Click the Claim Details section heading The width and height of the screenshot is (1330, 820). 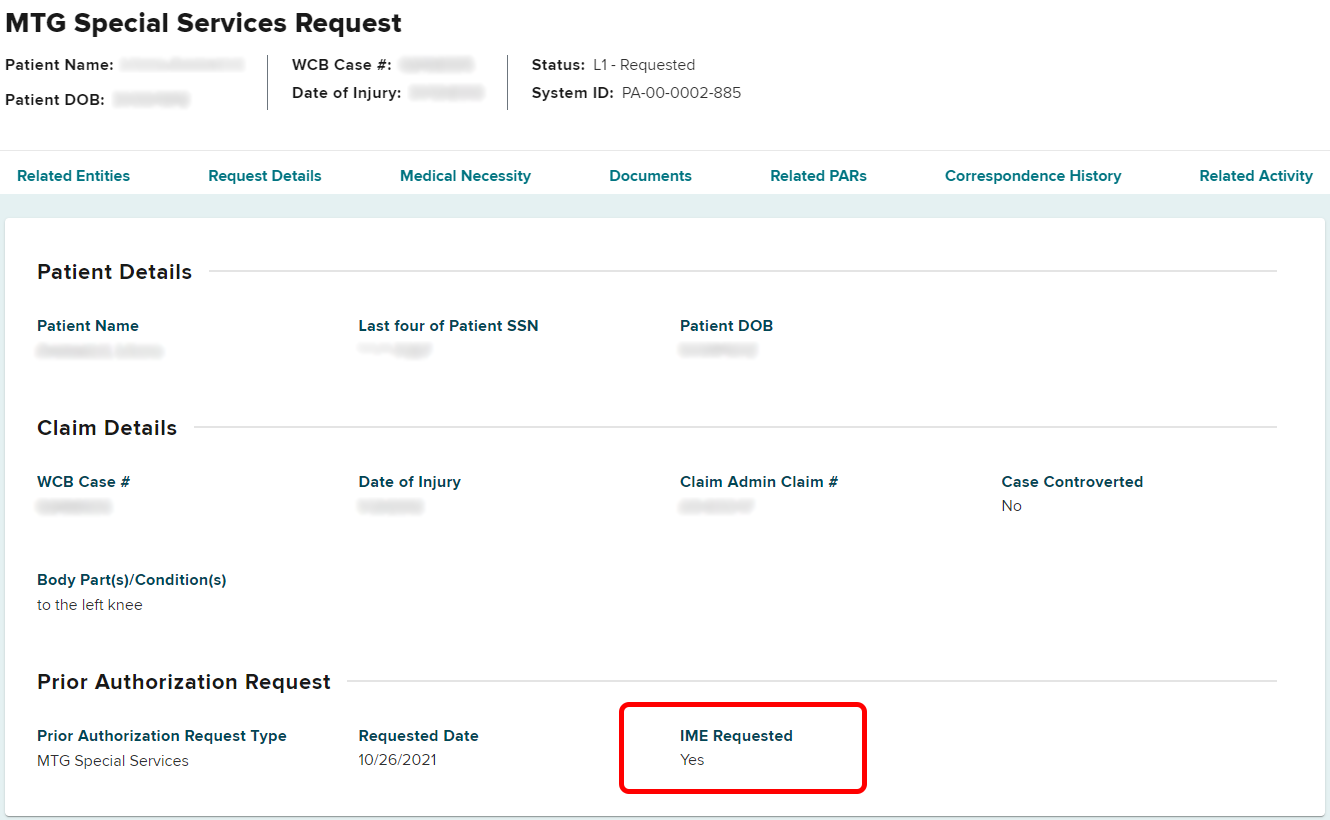(x=107, y=428)
